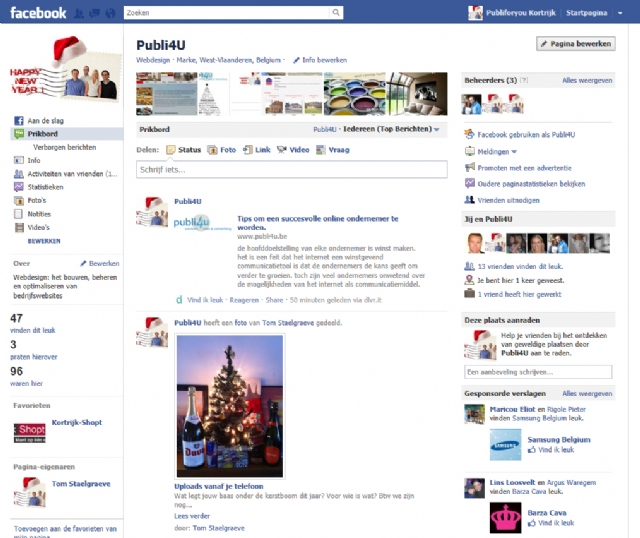Click Reageren on the first post
Viewport: 640px width, 538px height.
(244, 300)
